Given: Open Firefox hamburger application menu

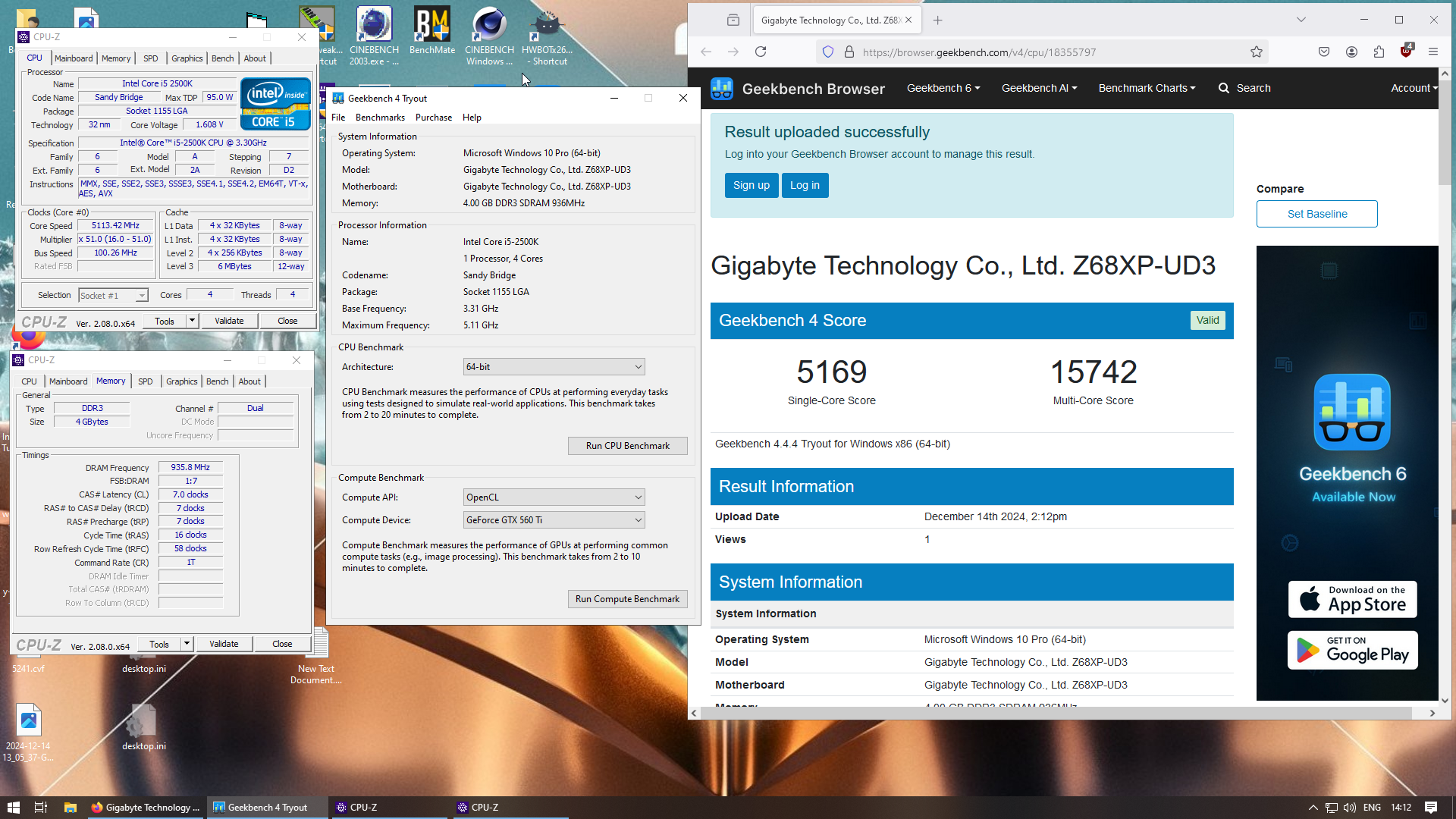Looking at the screenshot, I should 1433,52.
